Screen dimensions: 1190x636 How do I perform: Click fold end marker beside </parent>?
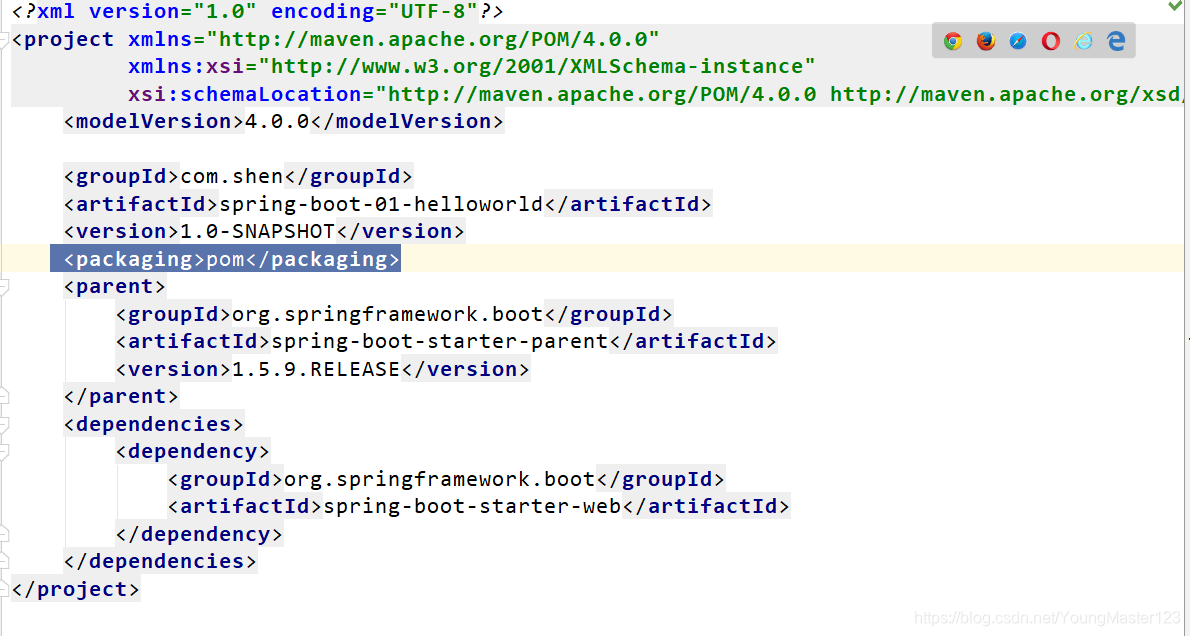point(4,396)
